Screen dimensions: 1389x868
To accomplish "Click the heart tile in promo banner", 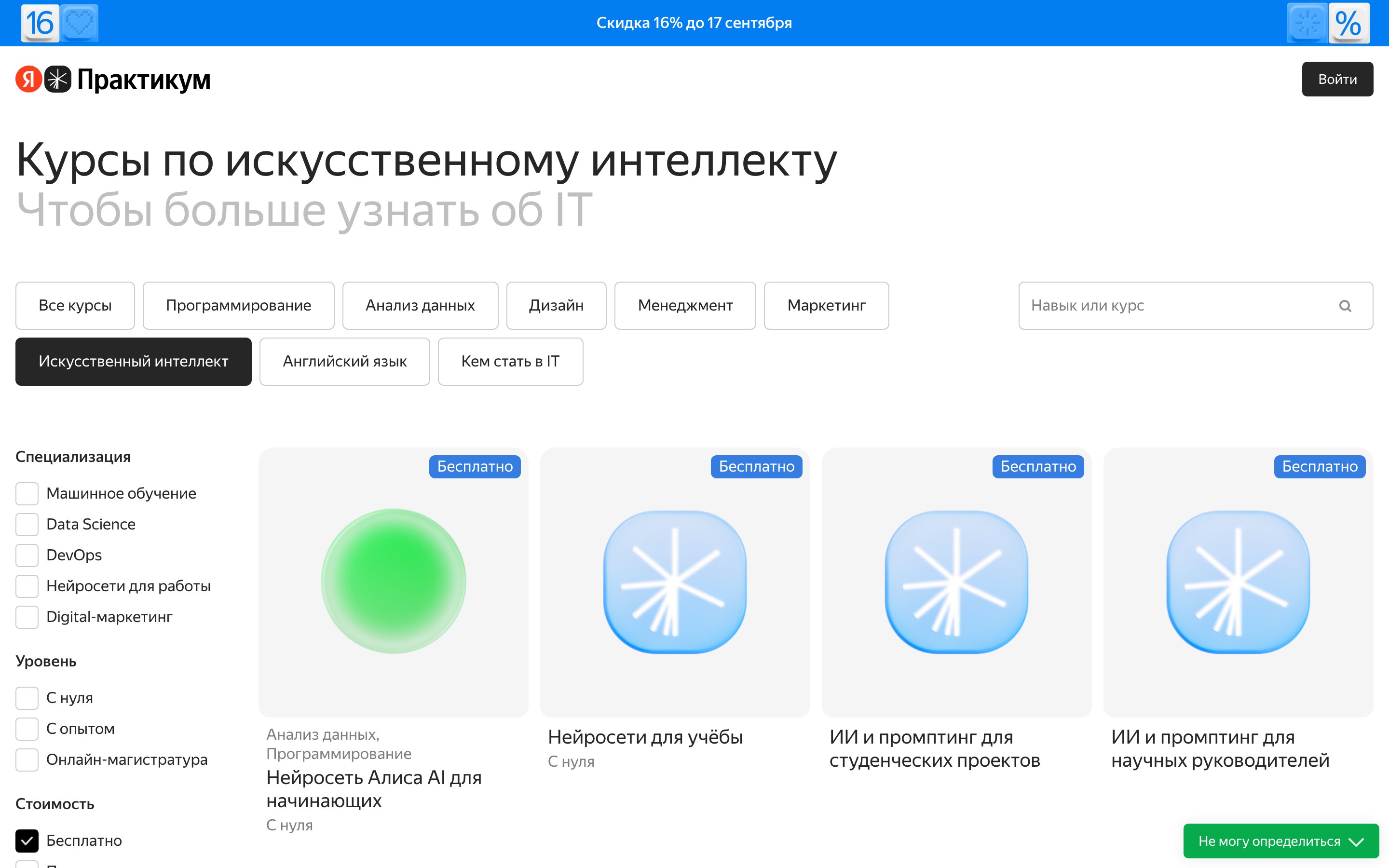I will [x=79, y=23].
